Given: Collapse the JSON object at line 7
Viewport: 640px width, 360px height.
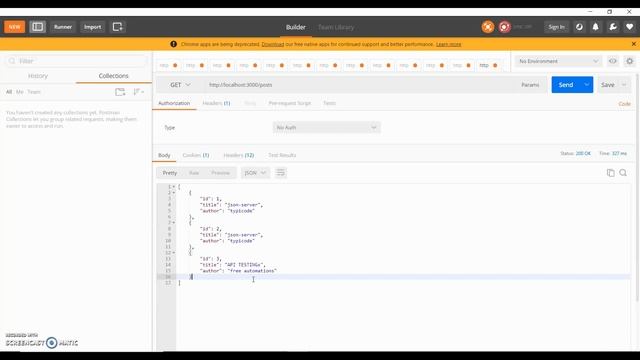Looking at the screenshot, I should click(173, 222).
